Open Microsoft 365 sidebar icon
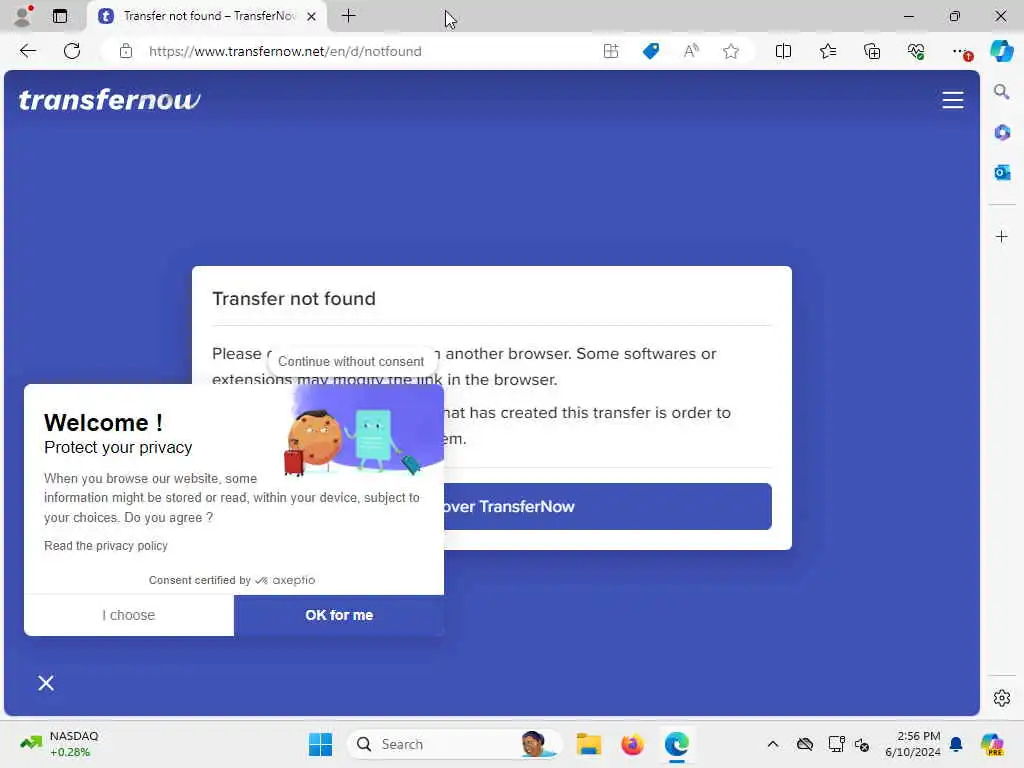 click(x=1002, y=133)
